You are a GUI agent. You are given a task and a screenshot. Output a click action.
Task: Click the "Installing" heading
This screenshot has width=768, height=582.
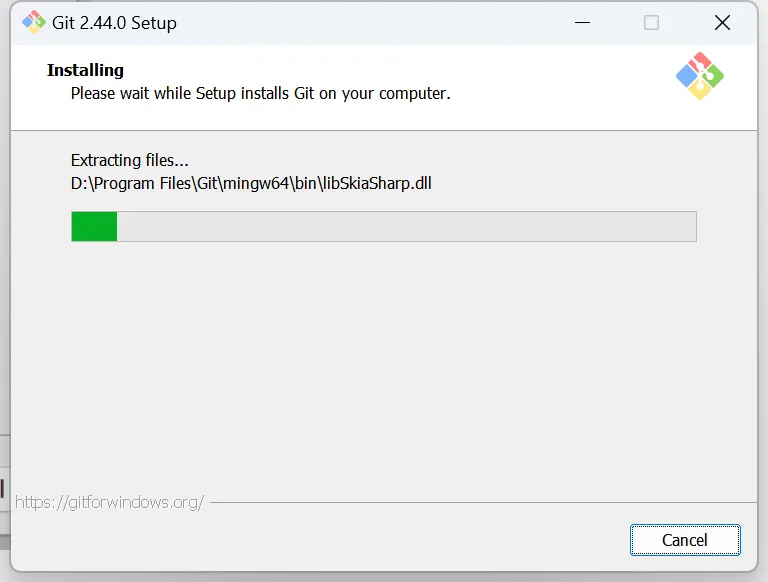(85, 70)
